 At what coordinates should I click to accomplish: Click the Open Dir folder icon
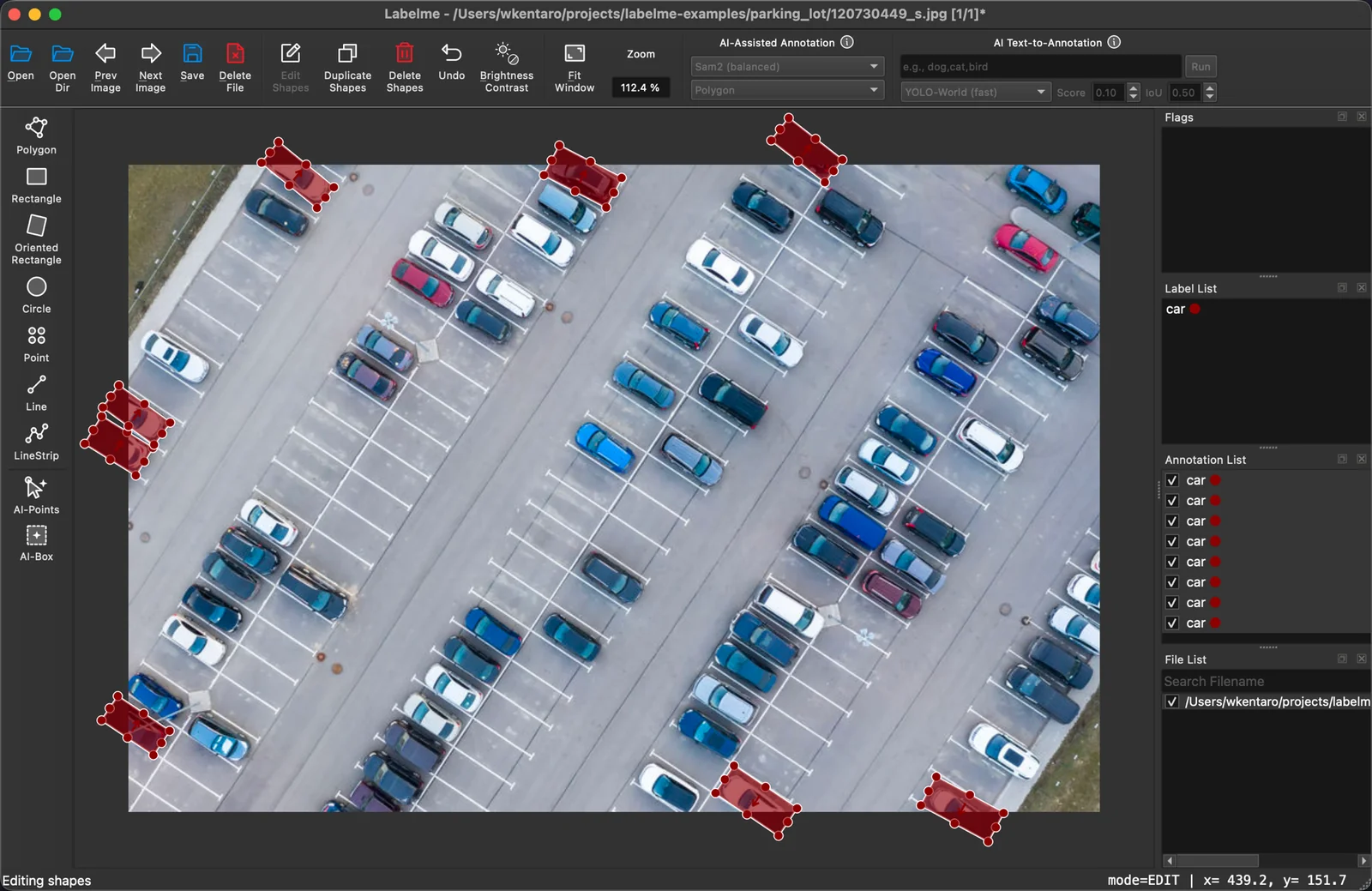(63, 54)
